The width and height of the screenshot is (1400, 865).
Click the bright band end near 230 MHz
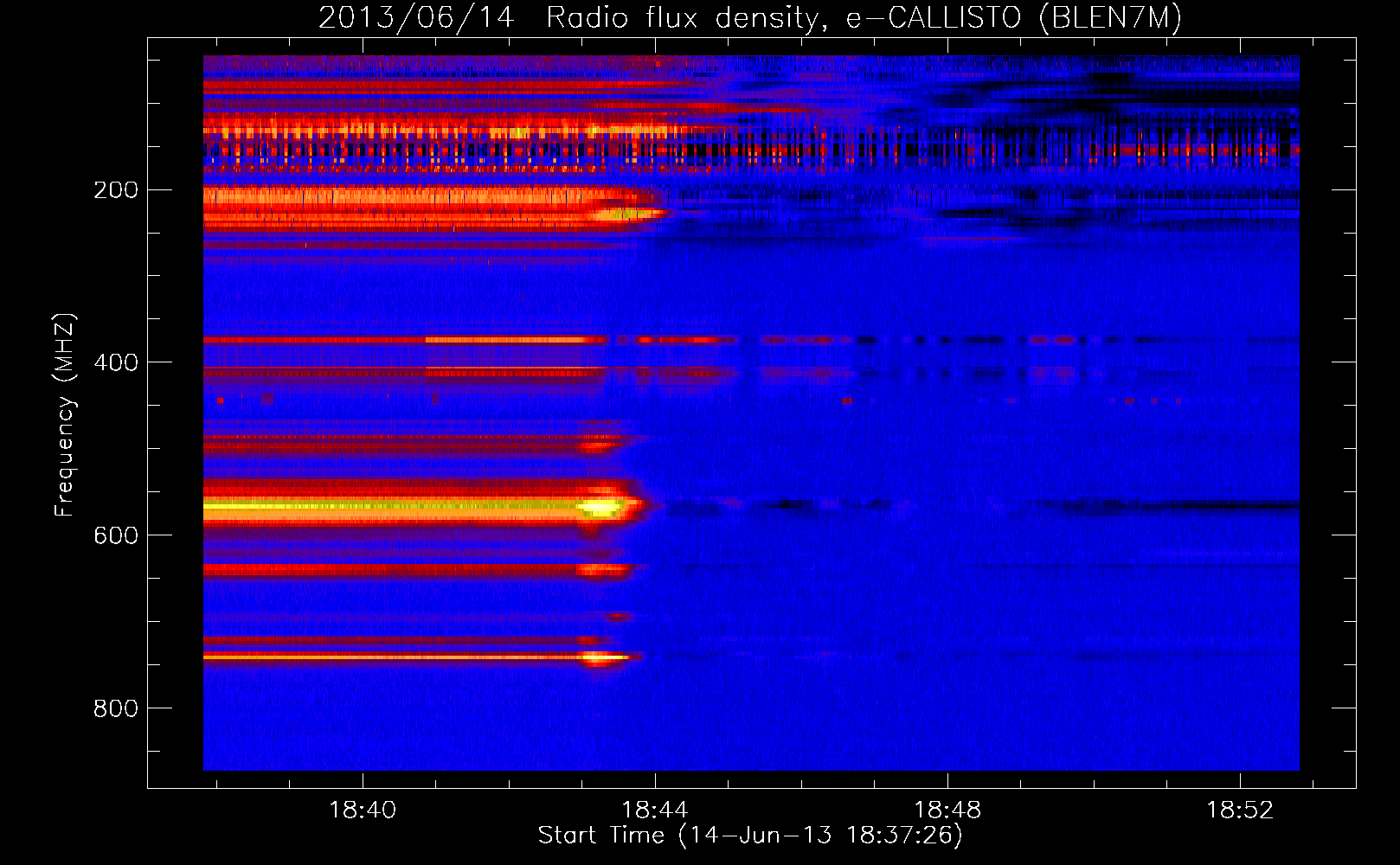pos(632,213)
